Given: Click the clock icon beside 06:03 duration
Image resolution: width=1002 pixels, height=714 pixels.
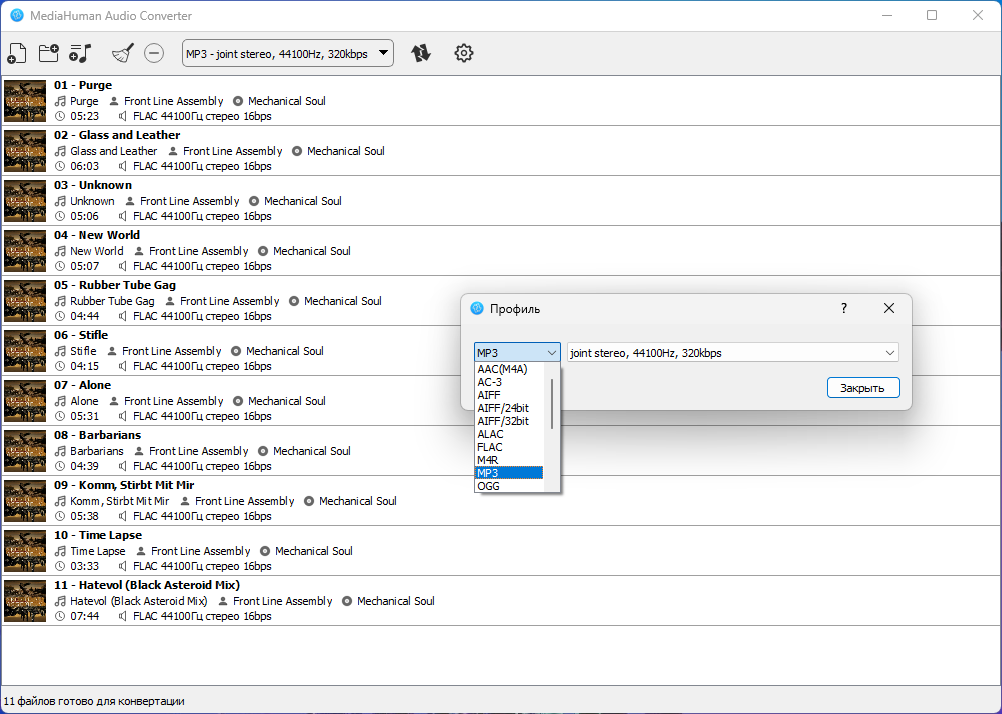Looking at the screenshot, I should pos(60,166).
